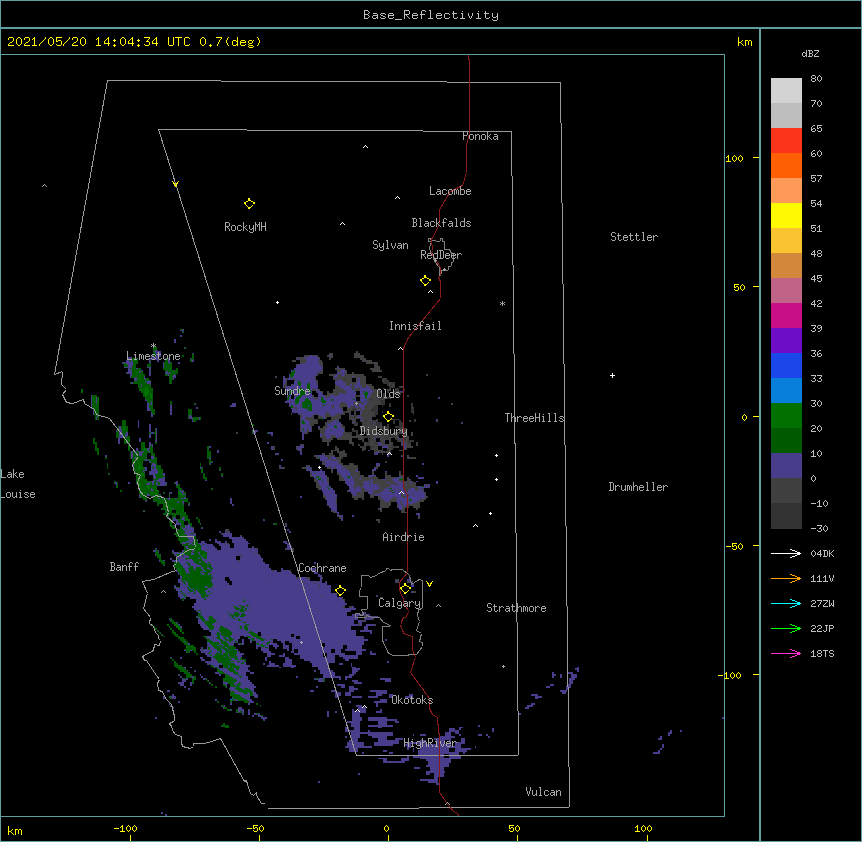Click the Airdrie label
The height and width of the screenshot is (842, 862).
(x=404, y=537)
